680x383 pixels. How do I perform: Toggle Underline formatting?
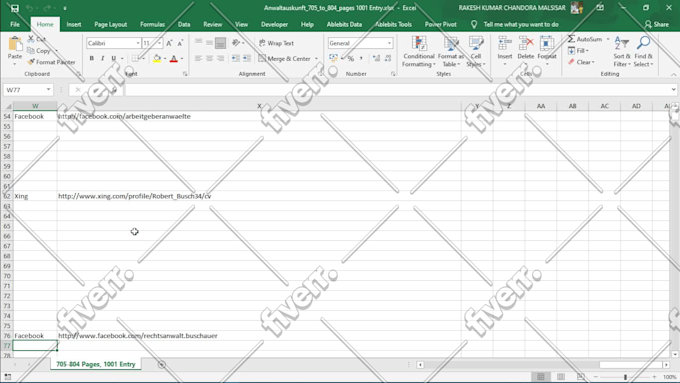(x=114, y=58)
